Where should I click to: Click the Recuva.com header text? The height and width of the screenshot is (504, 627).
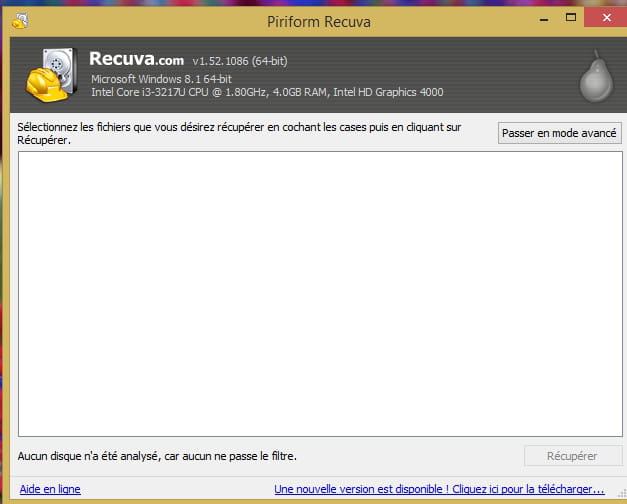click(x=136, y=59)
